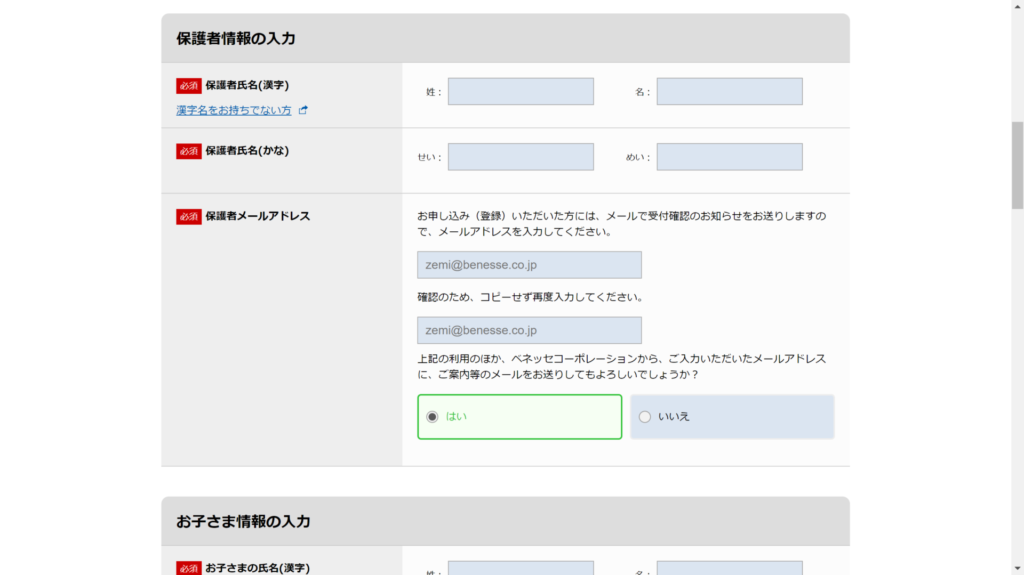Click the guardian 姓 kanji input field

coord(520,91)
